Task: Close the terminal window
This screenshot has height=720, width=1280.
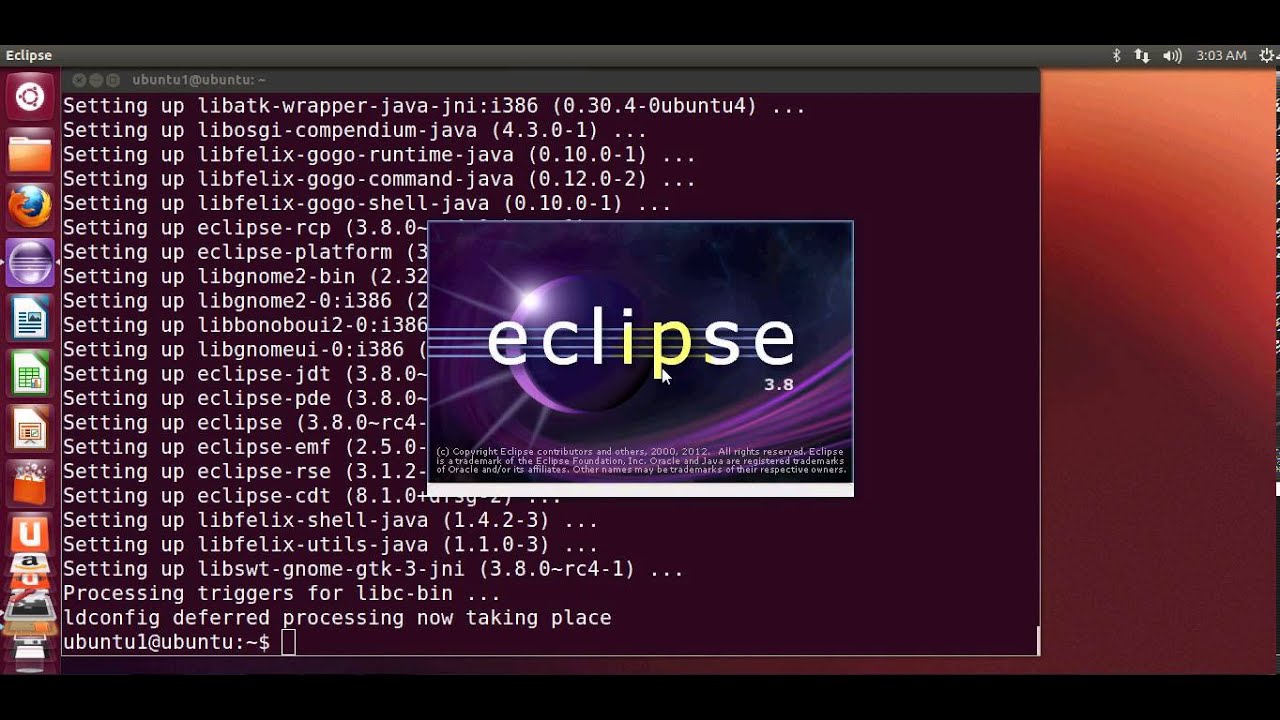Action: pos(79,80)
